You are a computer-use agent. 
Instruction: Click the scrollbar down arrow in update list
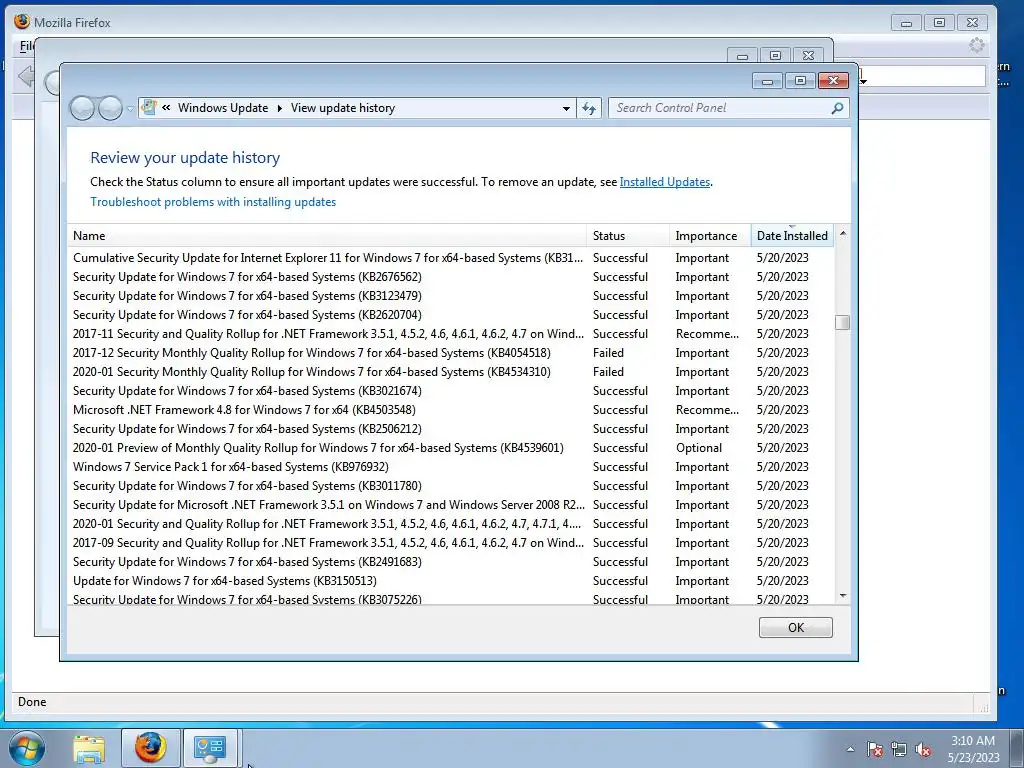pos(843,596)
